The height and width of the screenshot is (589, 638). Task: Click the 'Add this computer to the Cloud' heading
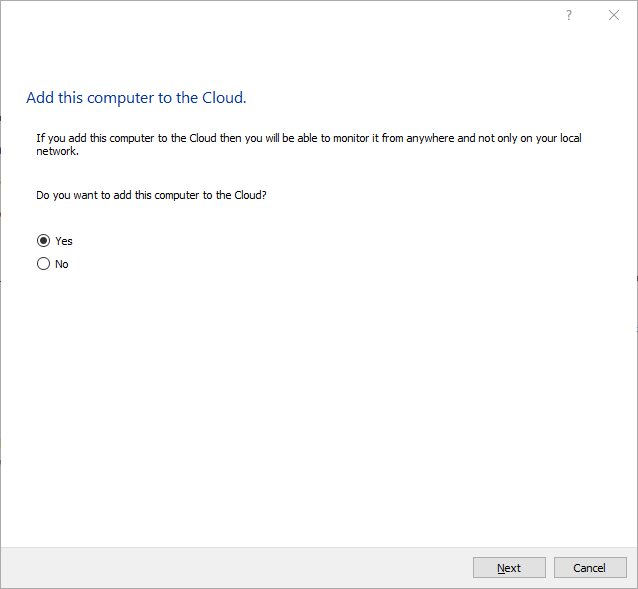[136, 98]
